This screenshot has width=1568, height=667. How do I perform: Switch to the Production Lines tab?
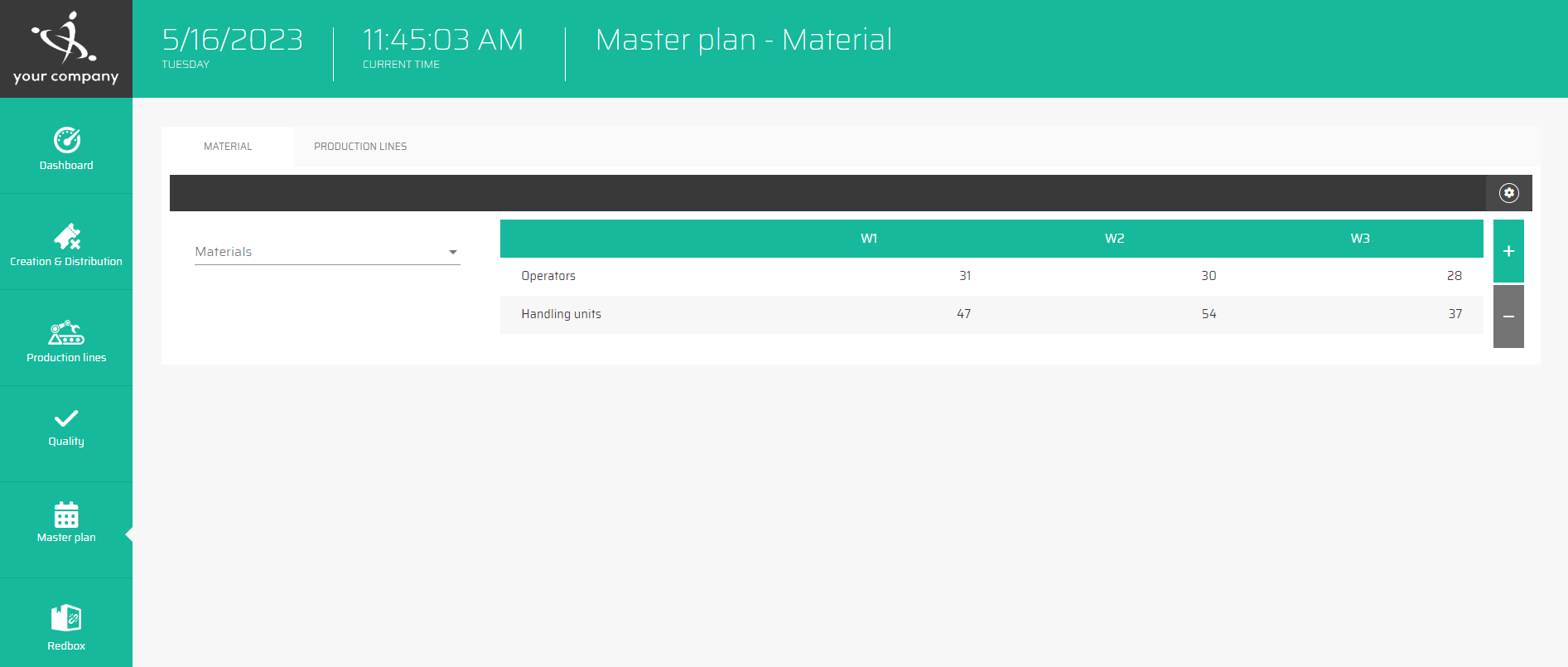pos(360,147)
